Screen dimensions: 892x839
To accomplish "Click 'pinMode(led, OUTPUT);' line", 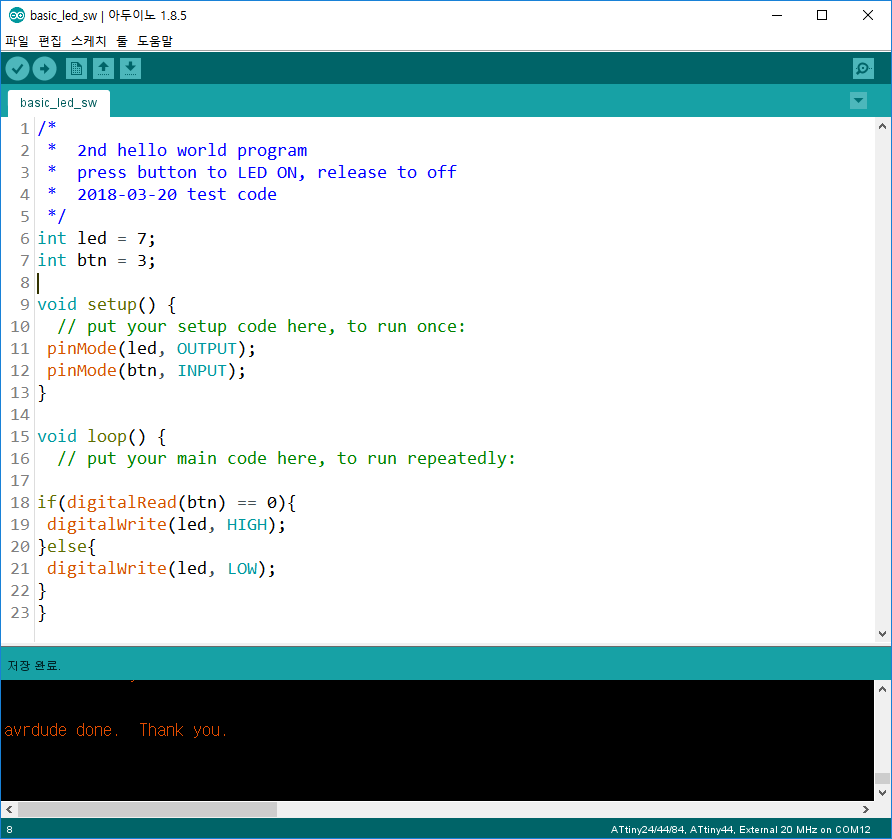I will click(x=151, y=349).
